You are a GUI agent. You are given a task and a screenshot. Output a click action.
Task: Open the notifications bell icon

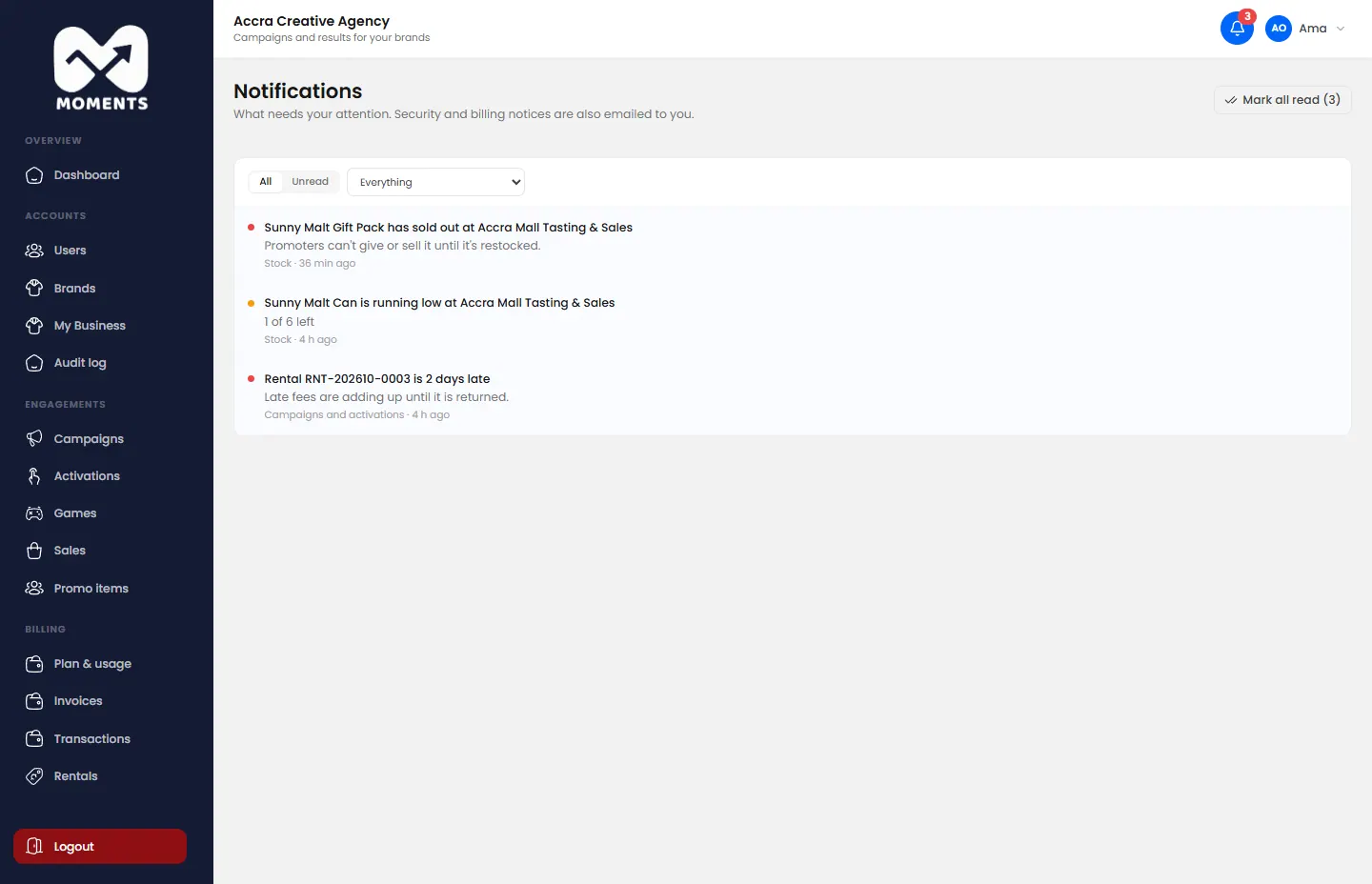click(1237, 28)
